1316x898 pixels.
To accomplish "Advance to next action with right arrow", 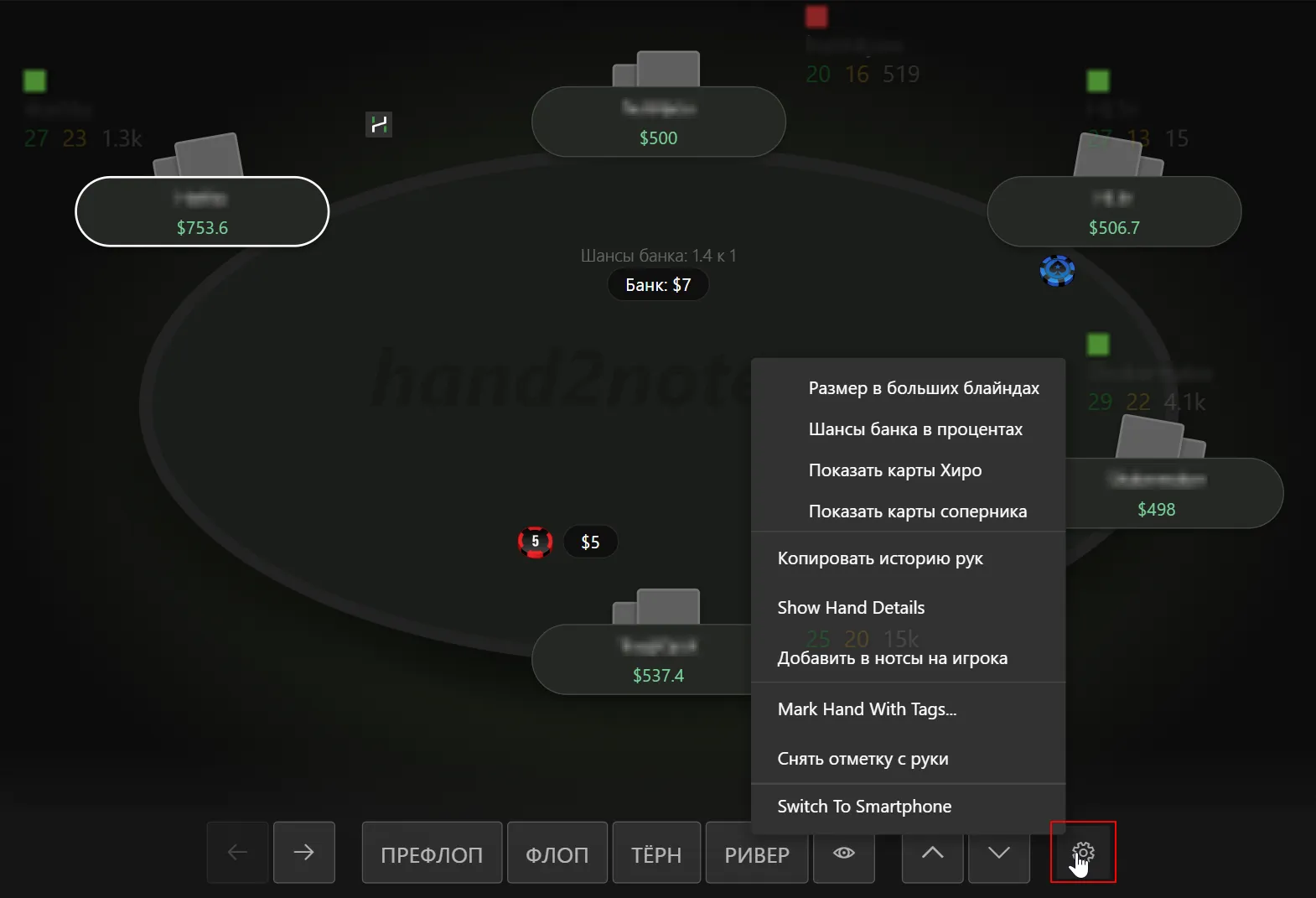I will 304,853.
